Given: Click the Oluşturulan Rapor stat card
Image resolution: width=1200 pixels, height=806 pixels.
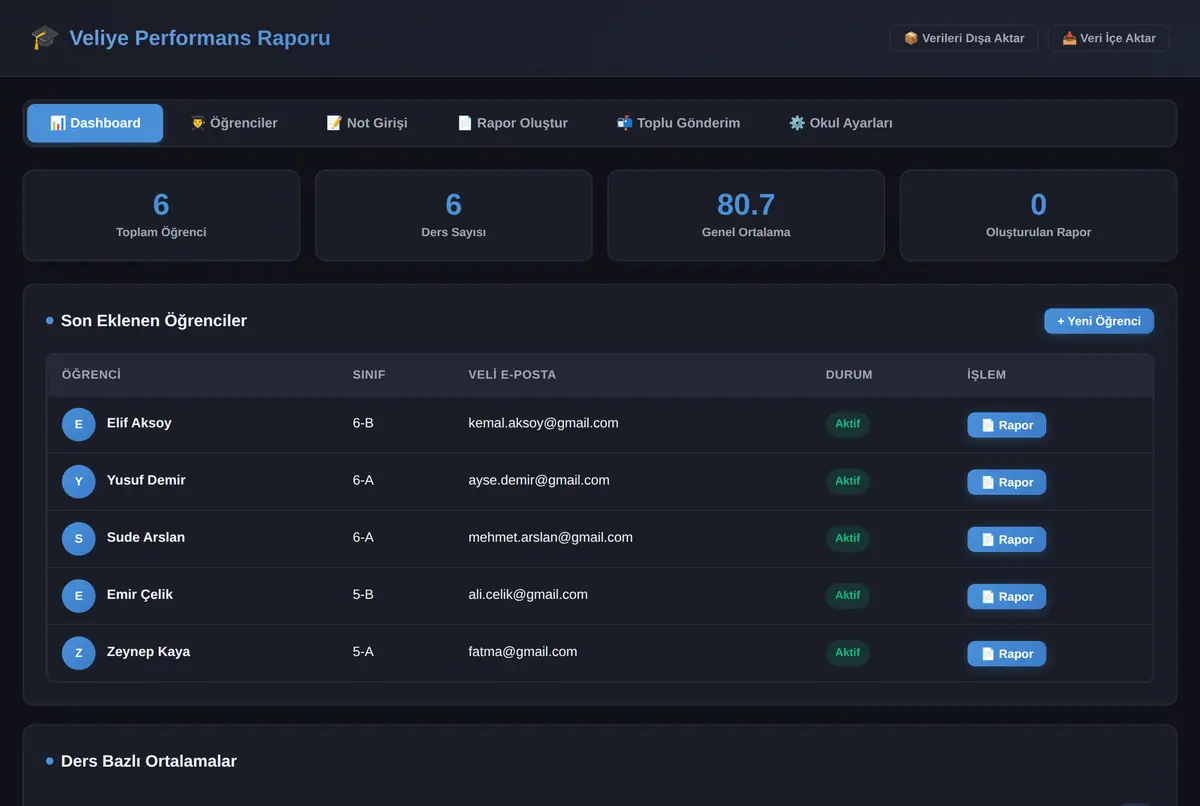Looking at the screenshot, I should 1038,215.
